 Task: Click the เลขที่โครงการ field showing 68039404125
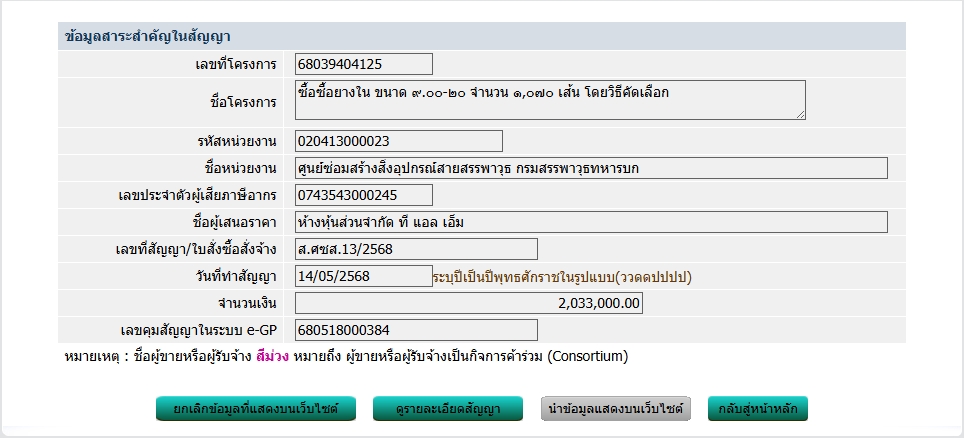point(364,64)
